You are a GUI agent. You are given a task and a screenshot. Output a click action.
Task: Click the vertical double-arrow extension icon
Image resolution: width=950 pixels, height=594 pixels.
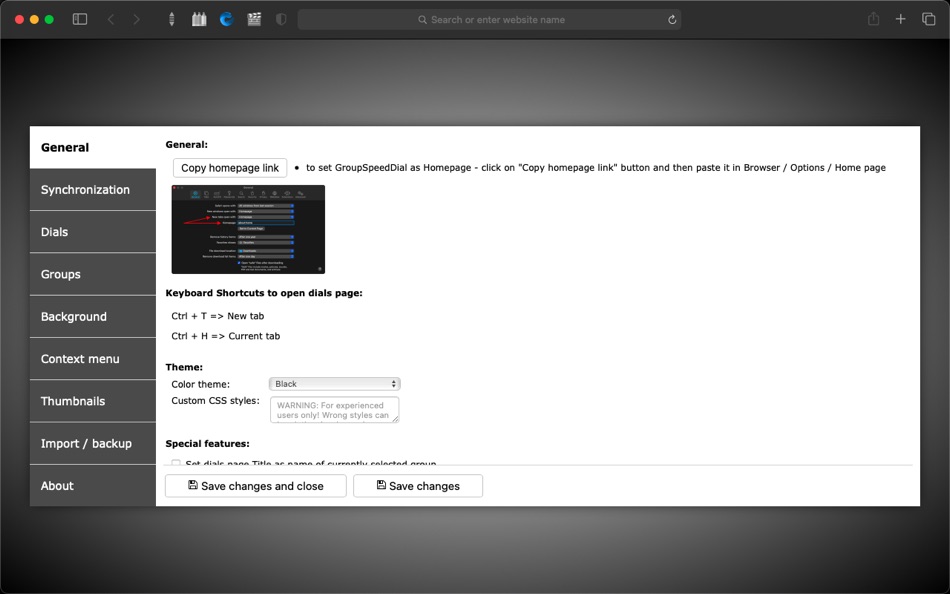click(x=171, y=19)
